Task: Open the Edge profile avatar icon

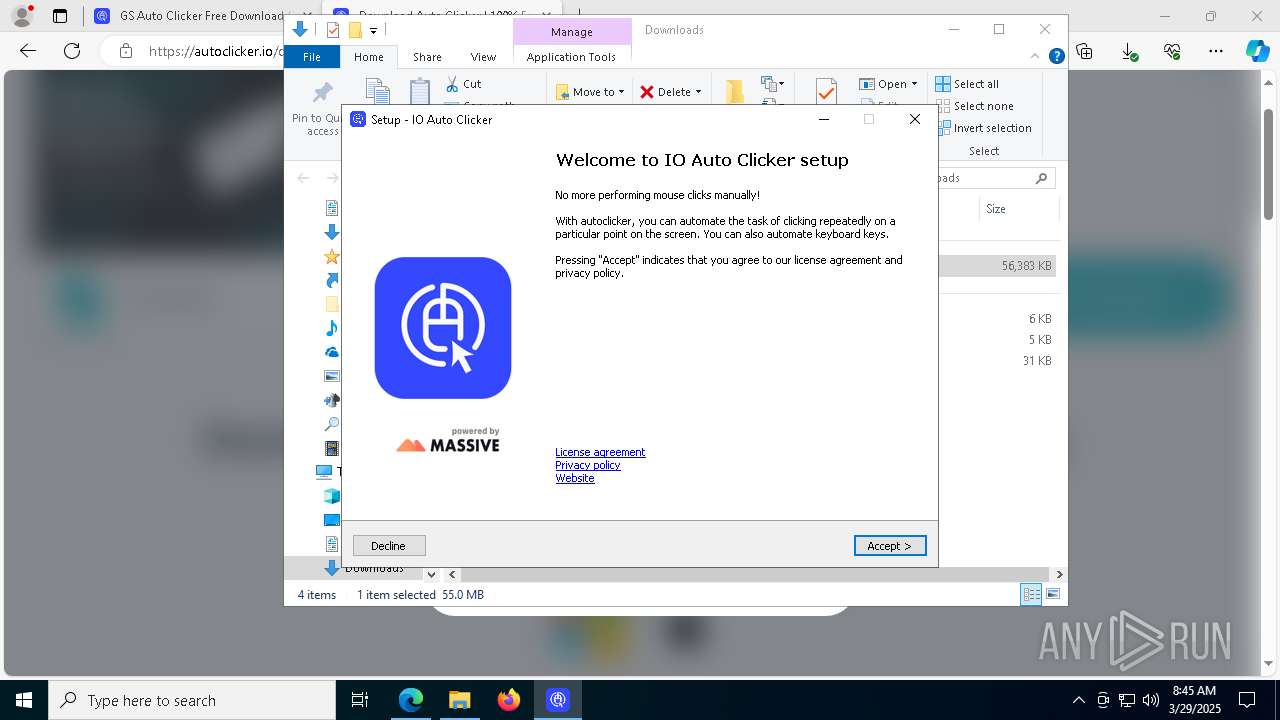Action: point(22,16)
